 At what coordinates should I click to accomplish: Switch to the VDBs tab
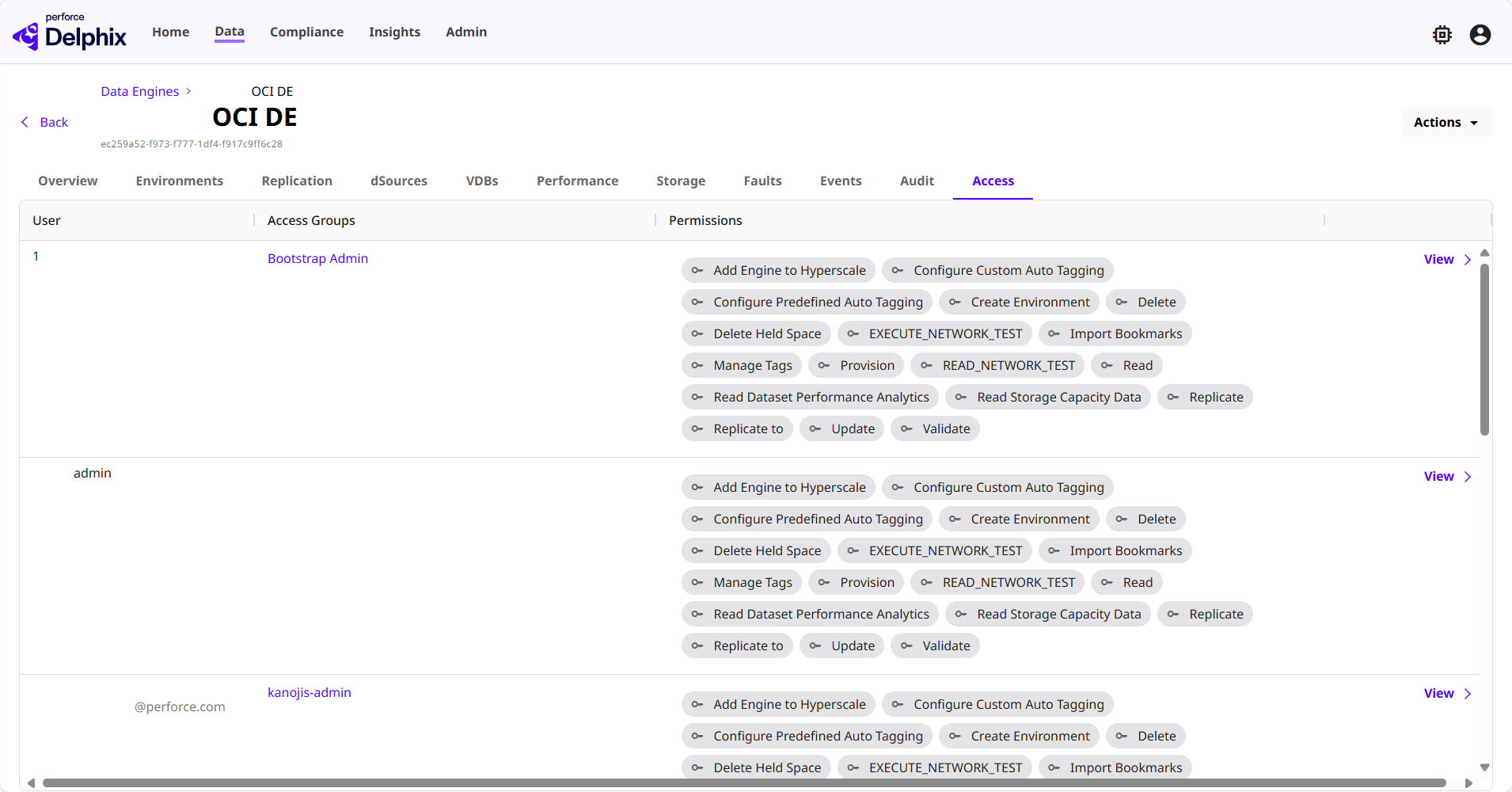[x=482, y=181]
